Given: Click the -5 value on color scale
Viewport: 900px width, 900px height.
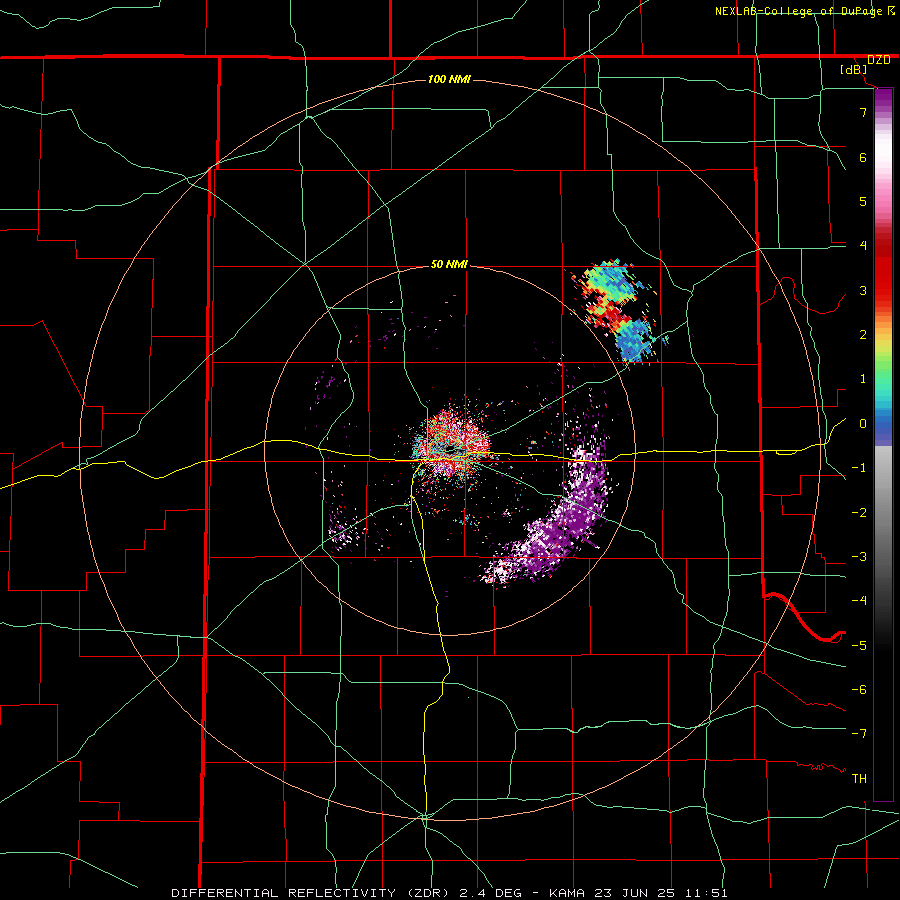Looking at the screenshot, I should tap(859, 646).
